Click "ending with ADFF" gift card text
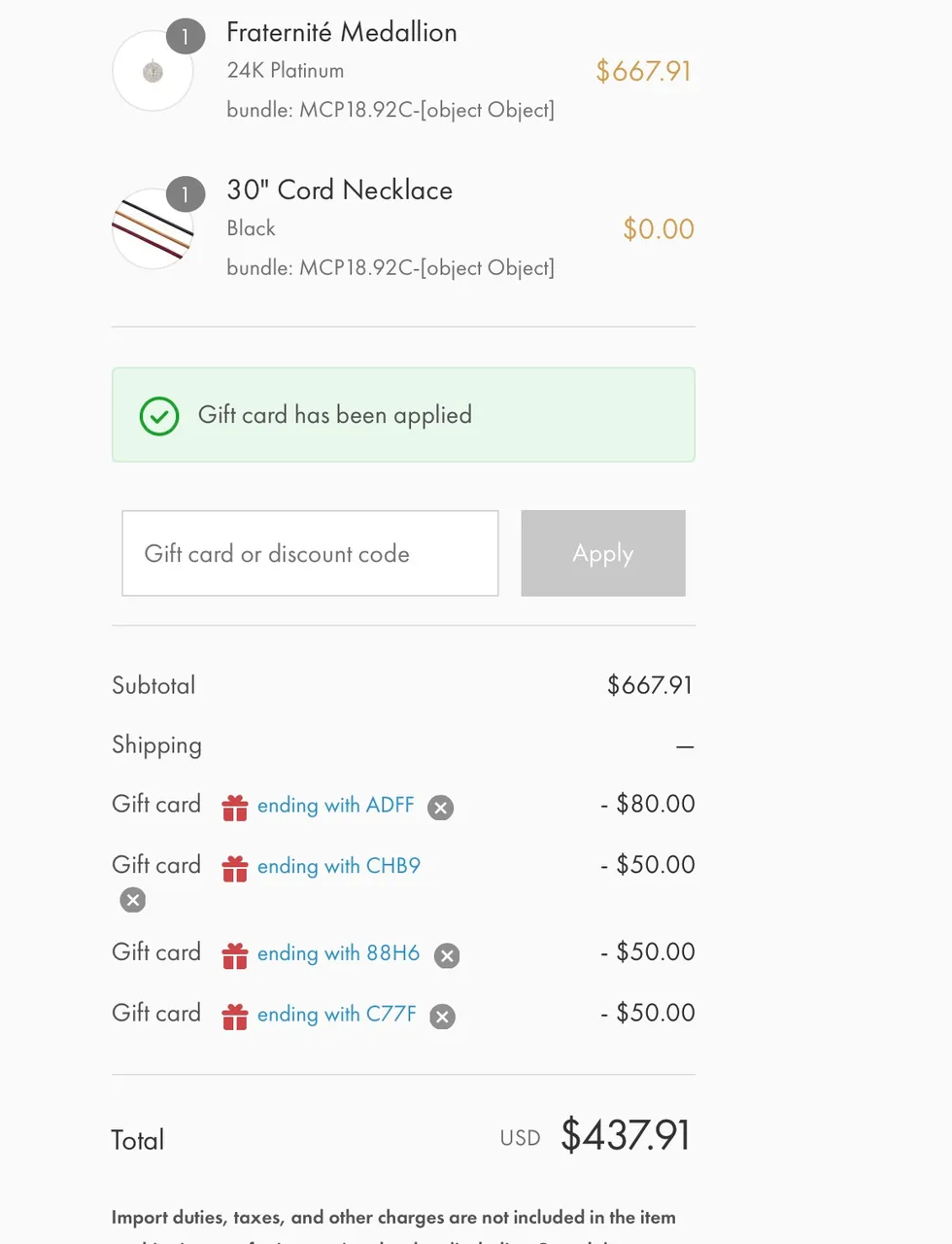The image size is (952, 1244). pos(335,806)
